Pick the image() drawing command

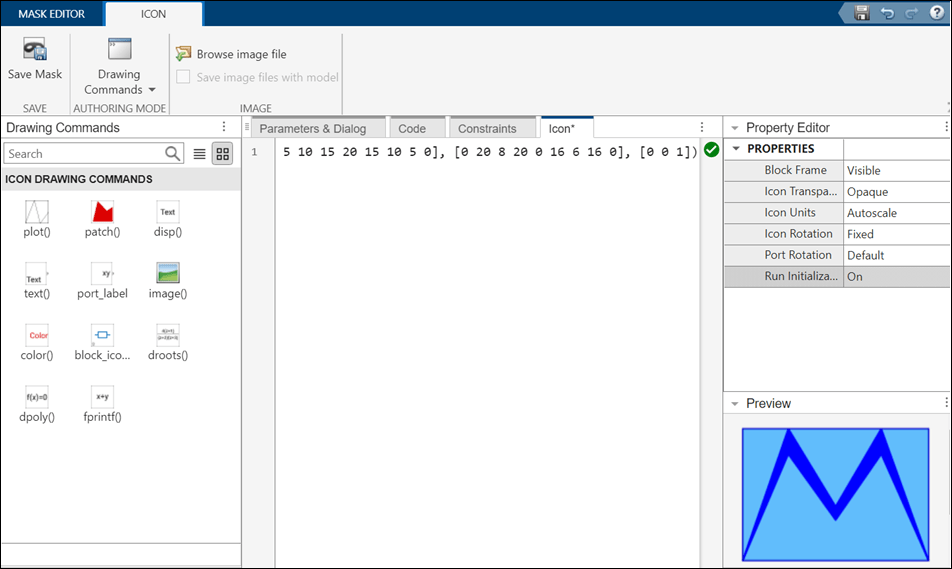click(x=167, y=273)
